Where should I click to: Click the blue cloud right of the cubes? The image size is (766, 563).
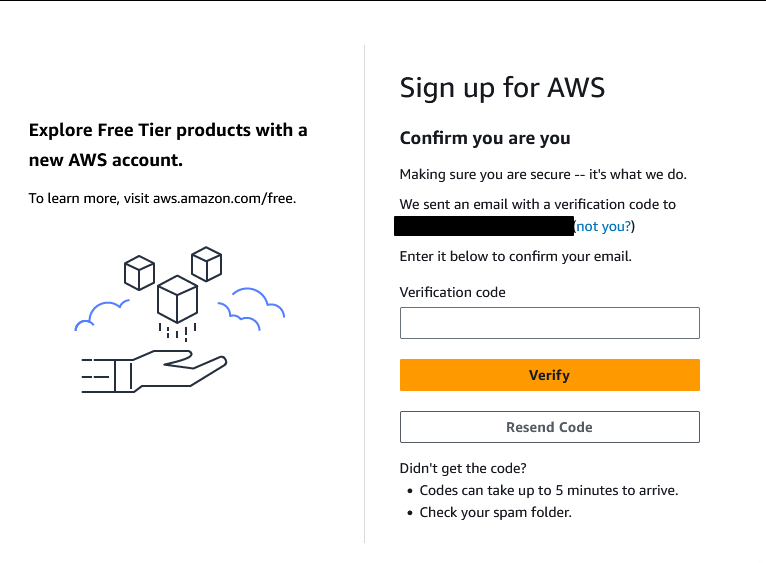pyautogui.click(x=252, y=309)
